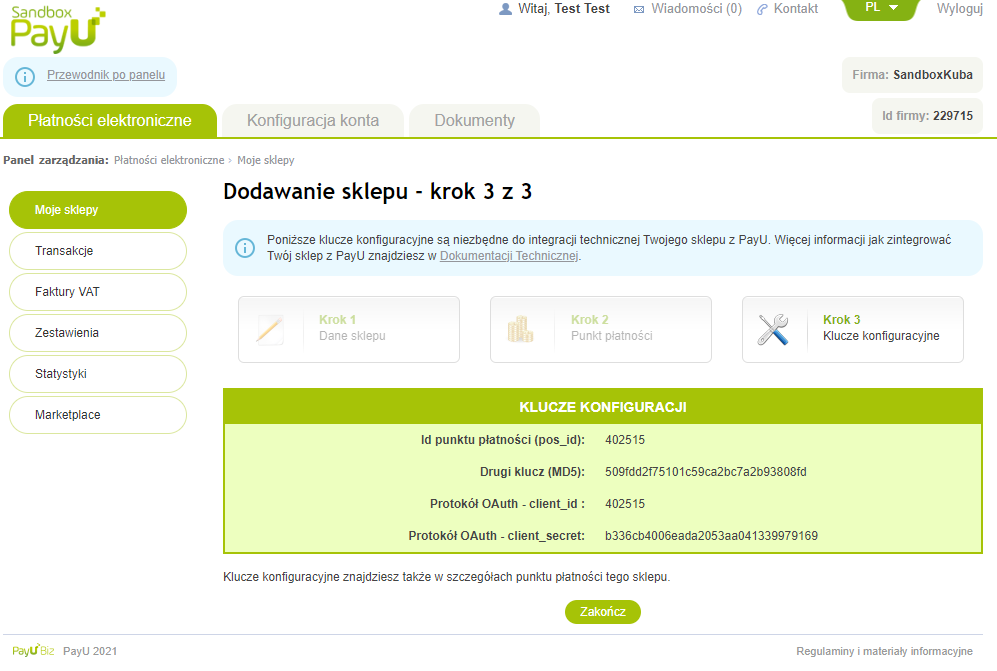Screen dimensions: 997x671
Task: Click the Wyloguj link
Action: tap(959, 9)
